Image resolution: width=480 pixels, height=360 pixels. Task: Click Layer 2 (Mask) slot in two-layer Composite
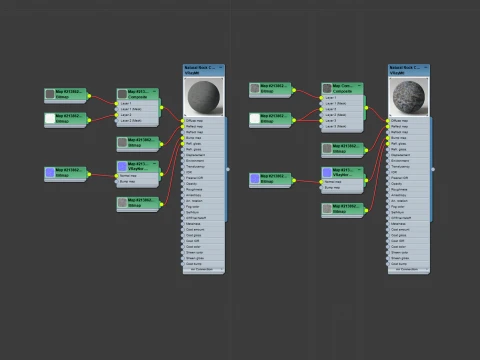coord(137,120)
